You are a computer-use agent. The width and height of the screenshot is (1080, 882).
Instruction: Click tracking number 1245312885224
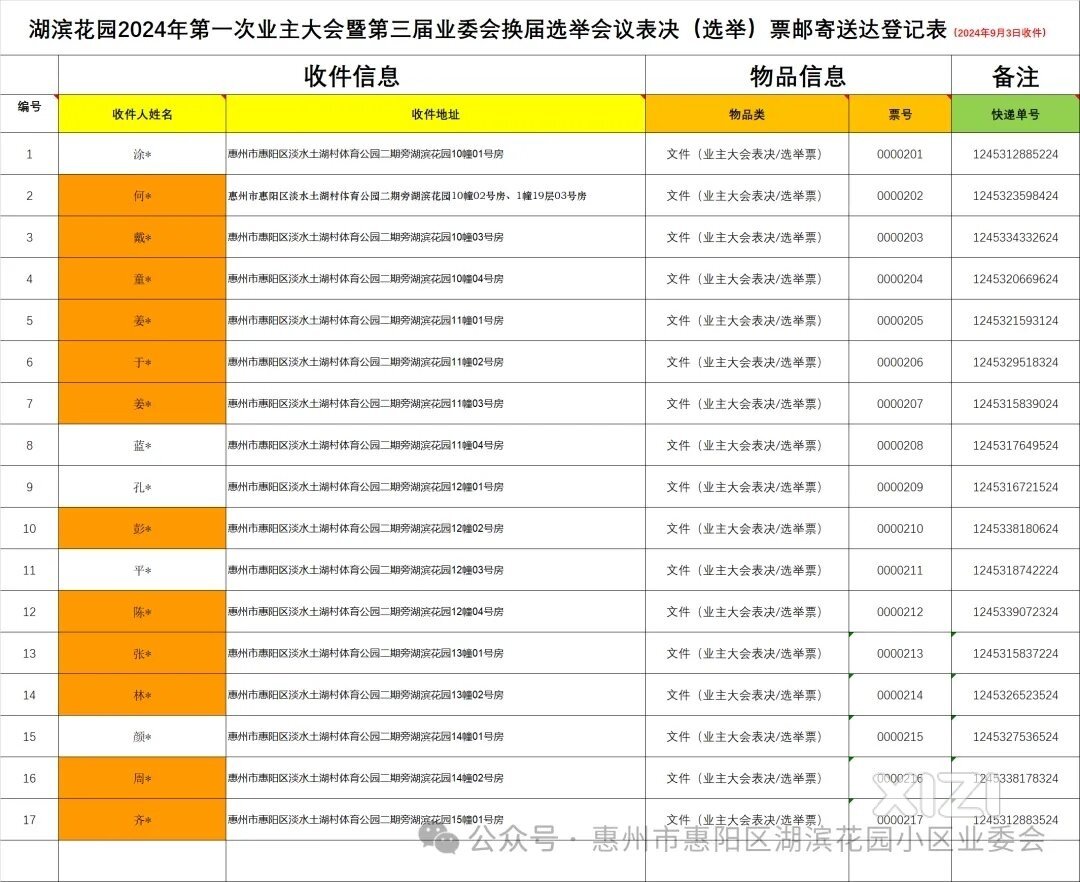click(x=1015, y=154)
